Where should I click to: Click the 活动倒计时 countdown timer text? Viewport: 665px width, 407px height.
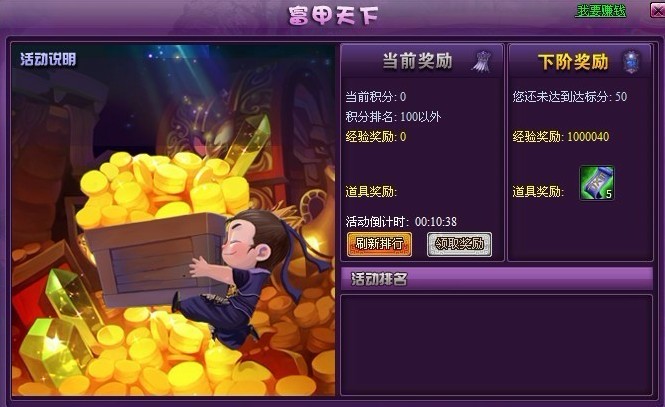(x=401, y=221)
